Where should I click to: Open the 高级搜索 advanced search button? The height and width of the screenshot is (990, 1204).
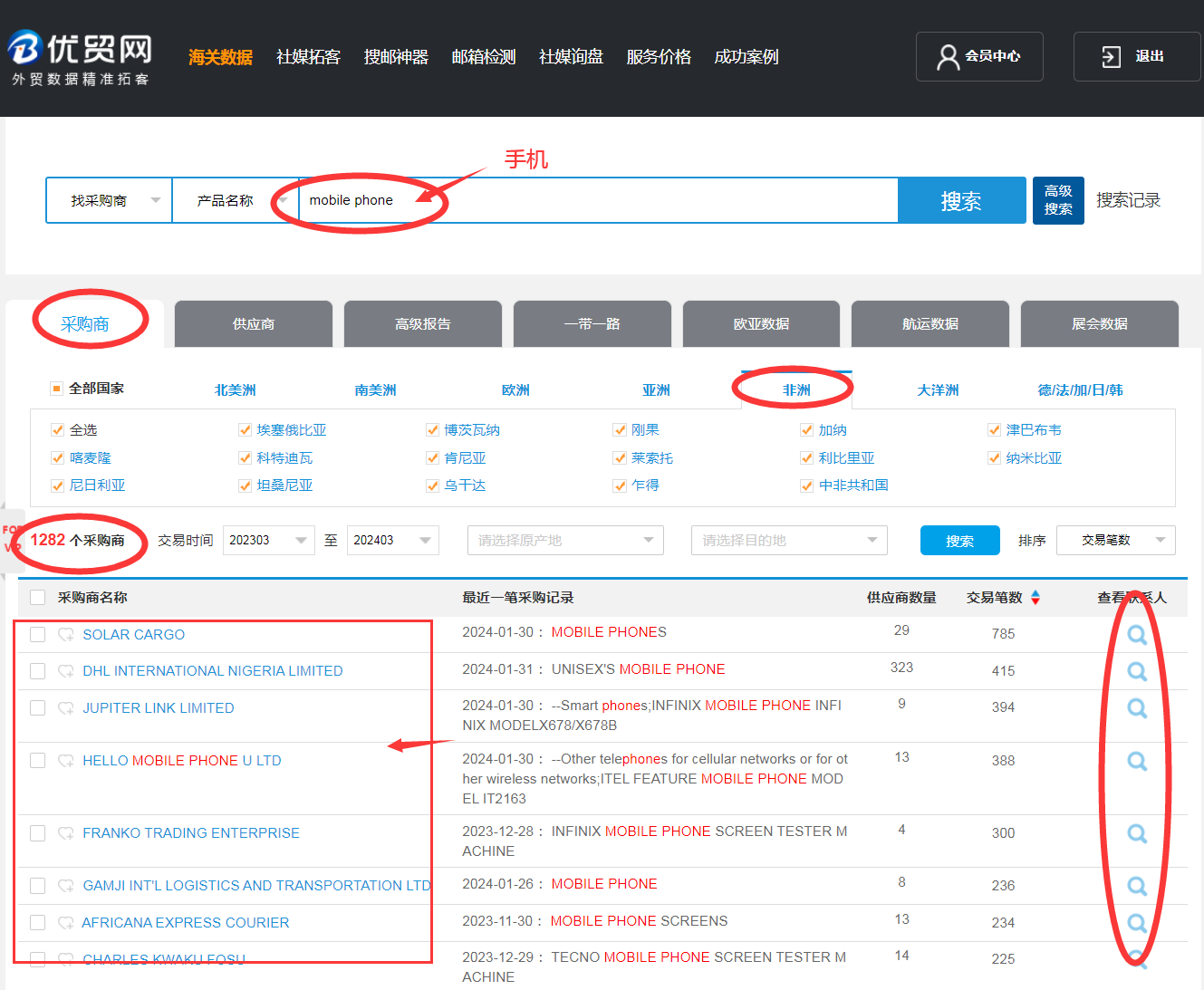click(1057, 200)
